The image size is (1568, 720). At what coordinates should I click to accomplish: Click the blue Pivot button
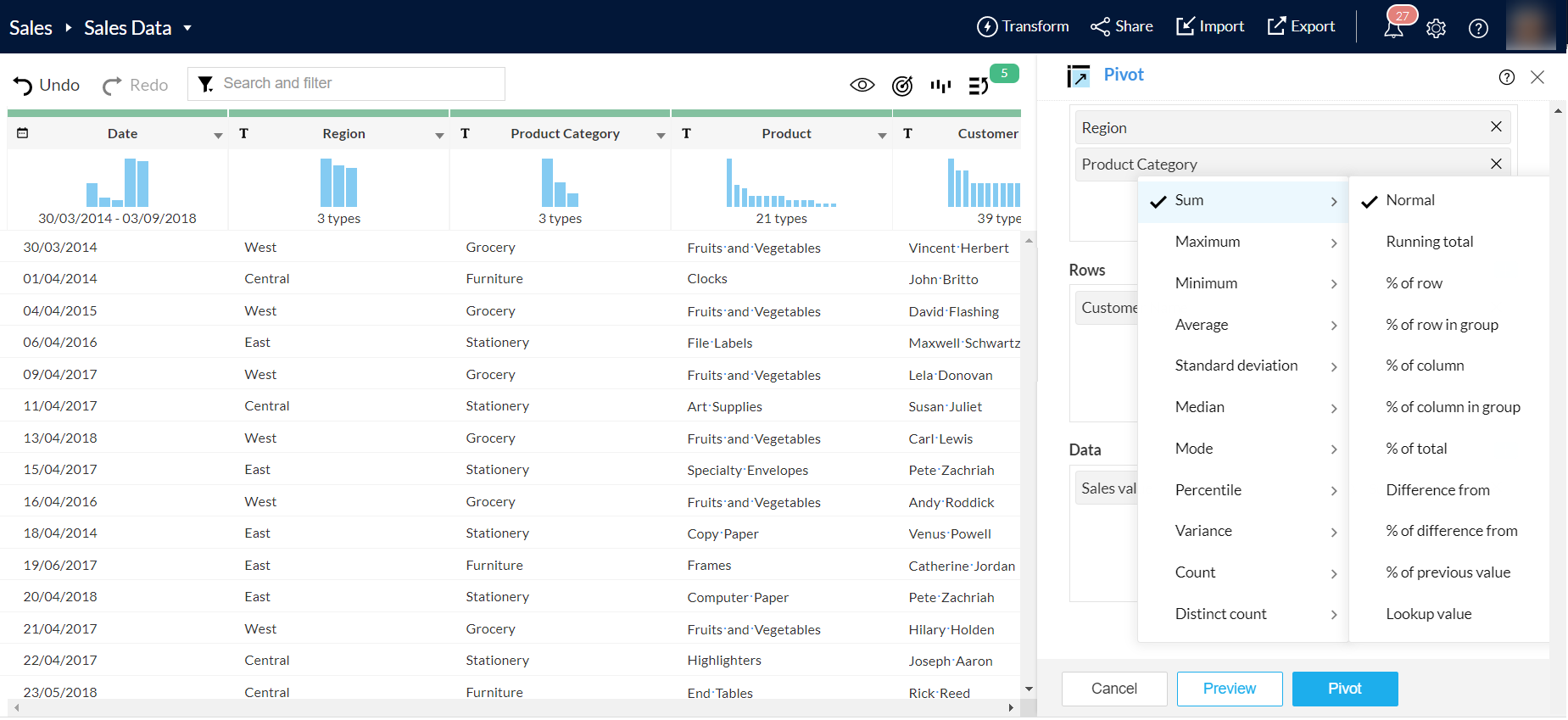(1345, 689)
